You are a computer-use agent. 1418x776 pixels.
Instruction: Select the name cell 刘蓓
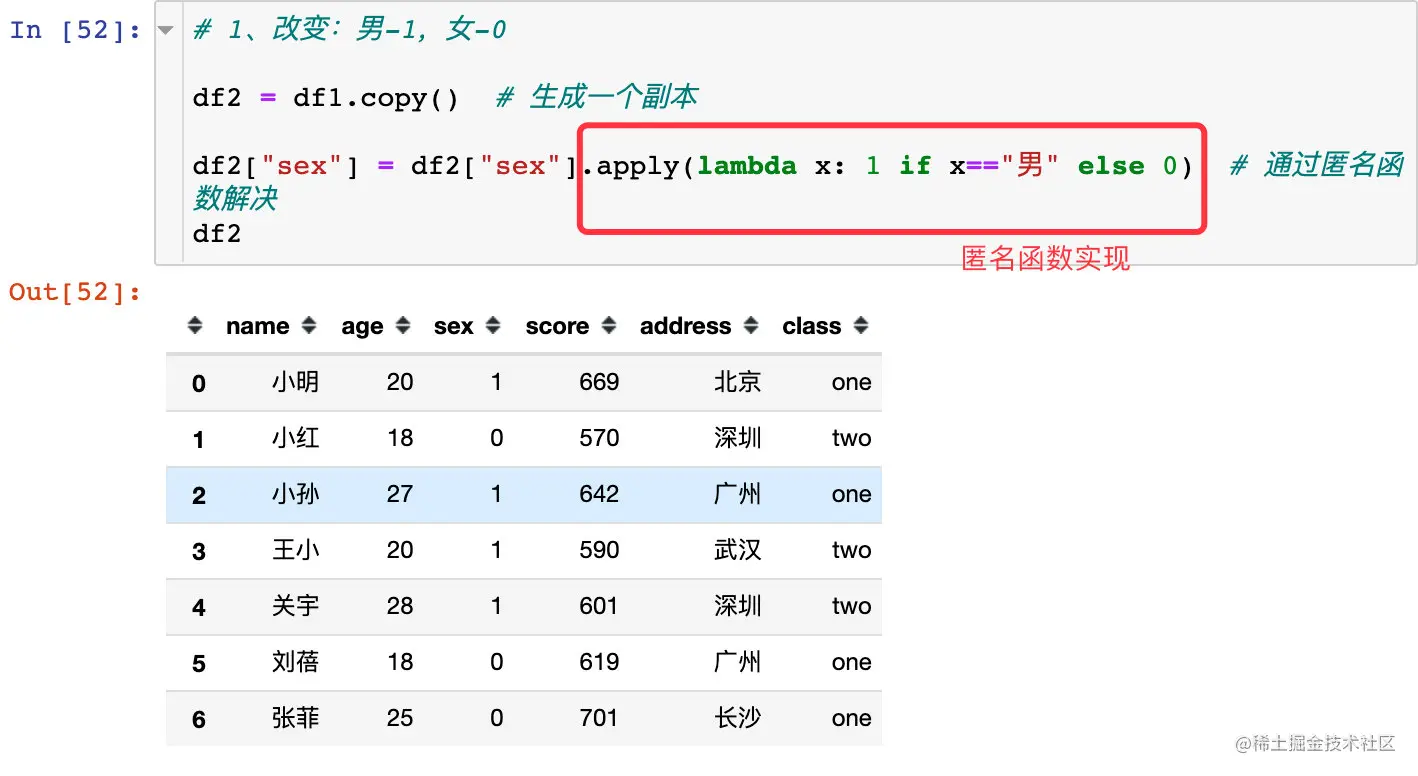click(295, 662)
